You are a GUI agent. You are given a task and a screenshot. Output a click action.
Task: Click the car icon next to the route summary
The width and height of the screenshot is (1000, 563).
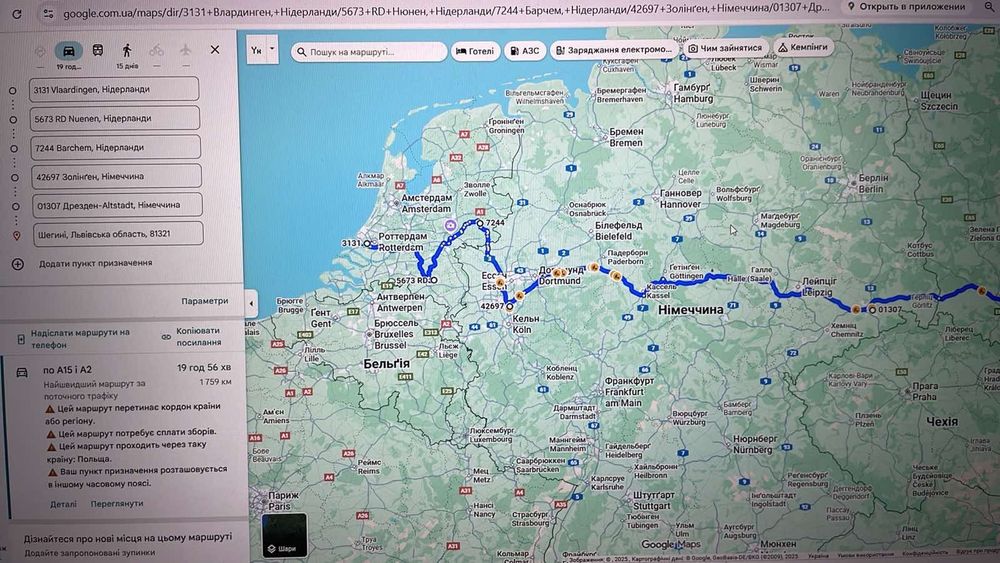pos(22,372)
